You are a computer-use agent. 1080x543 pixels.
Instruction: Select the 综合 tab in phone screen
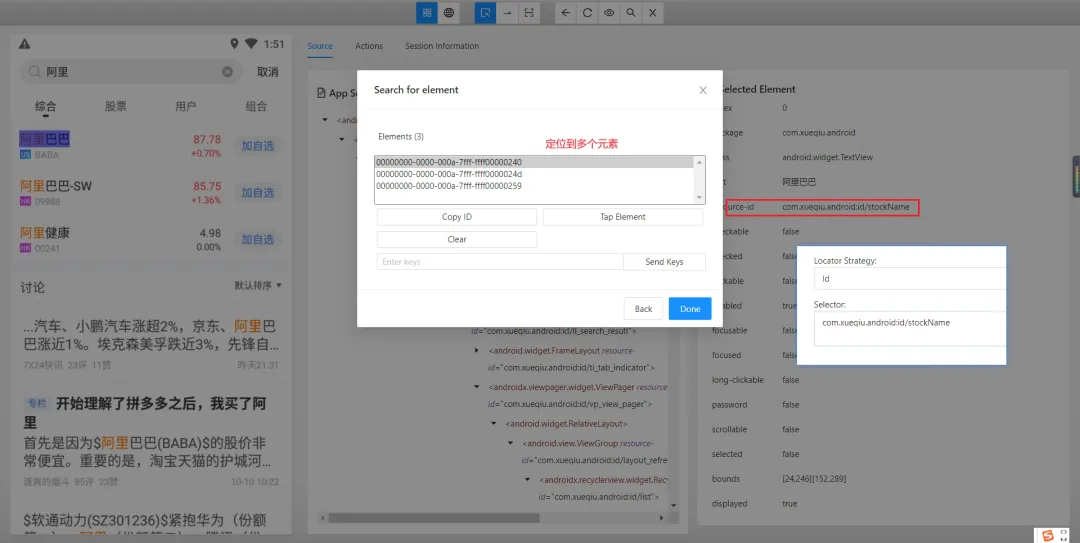pyautogui.click(x=45, y=106)
